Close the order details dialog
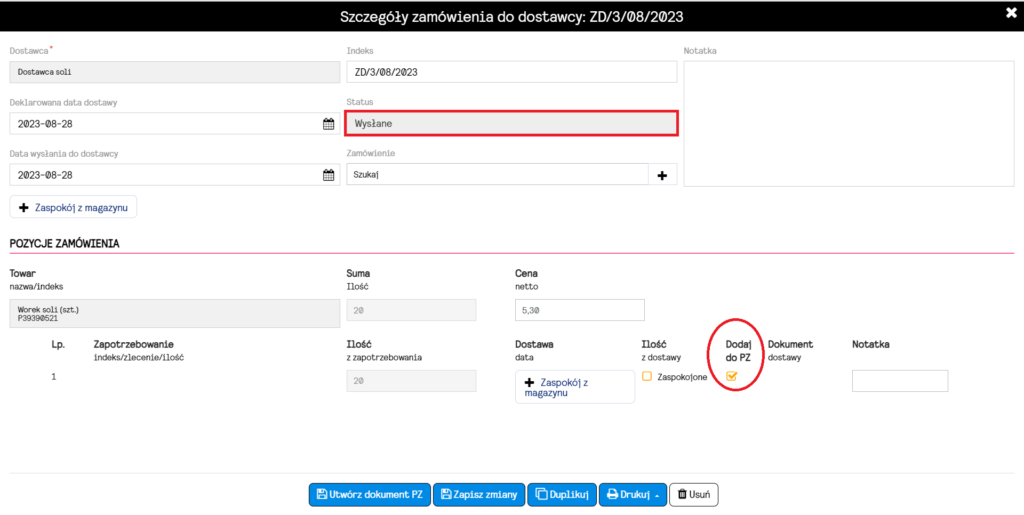 tap(1011, 13)
